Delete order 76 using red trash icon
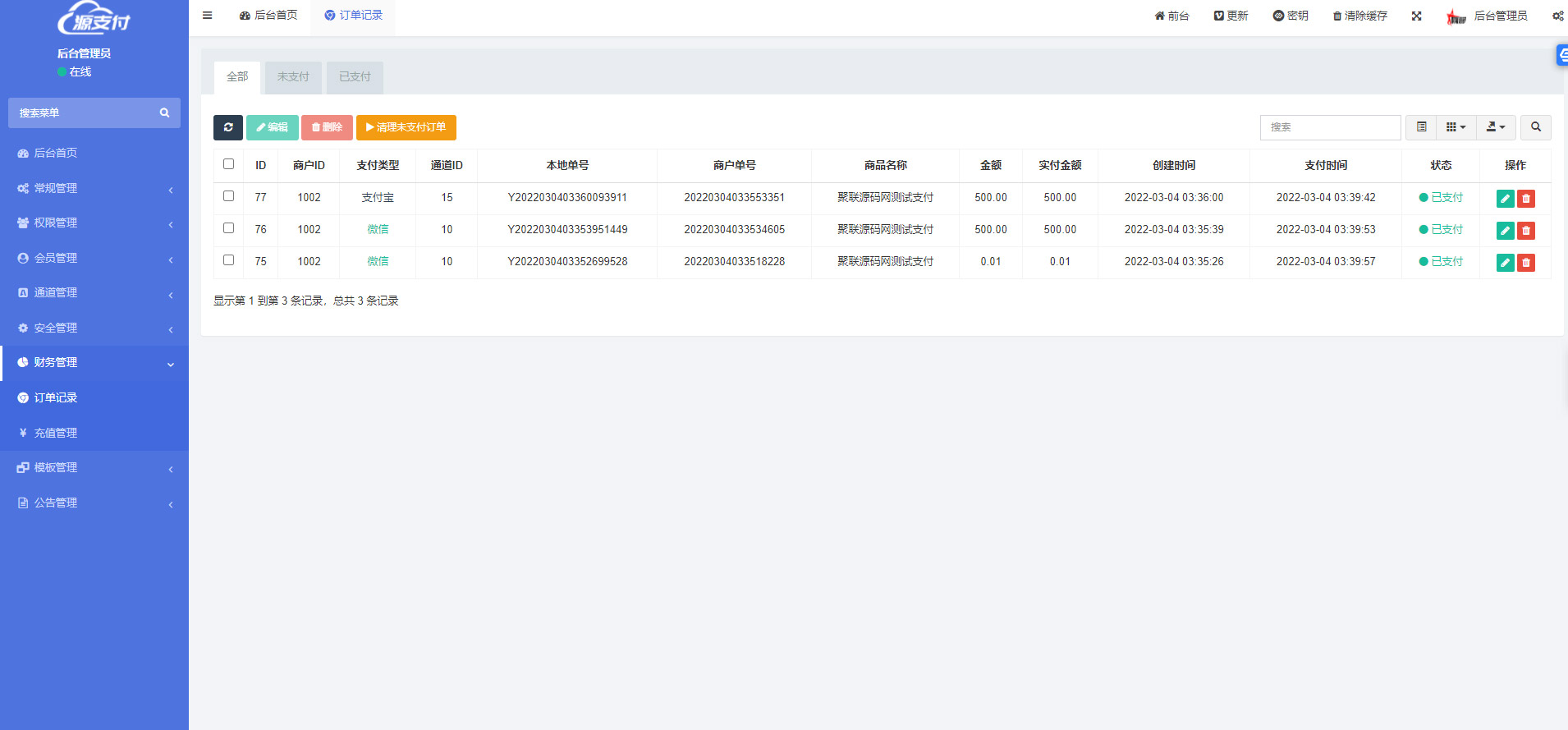The width and height of the screenshot is (1568, 730). pyautogui.click(x=1526, y=231)
